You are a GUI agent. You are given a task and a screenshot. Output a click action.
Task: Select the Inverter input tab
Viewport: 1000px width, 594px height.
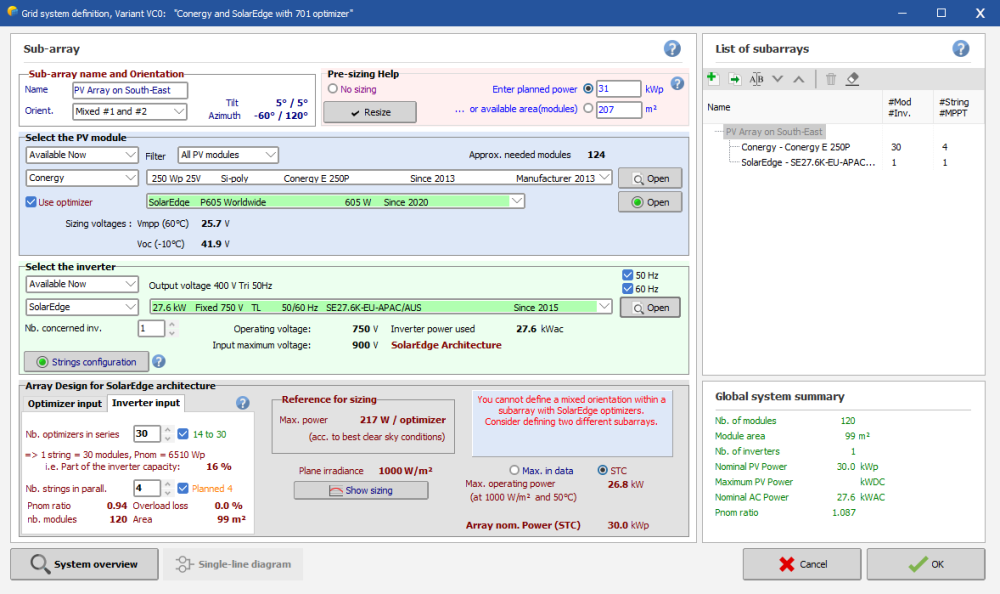coord(146,403)
